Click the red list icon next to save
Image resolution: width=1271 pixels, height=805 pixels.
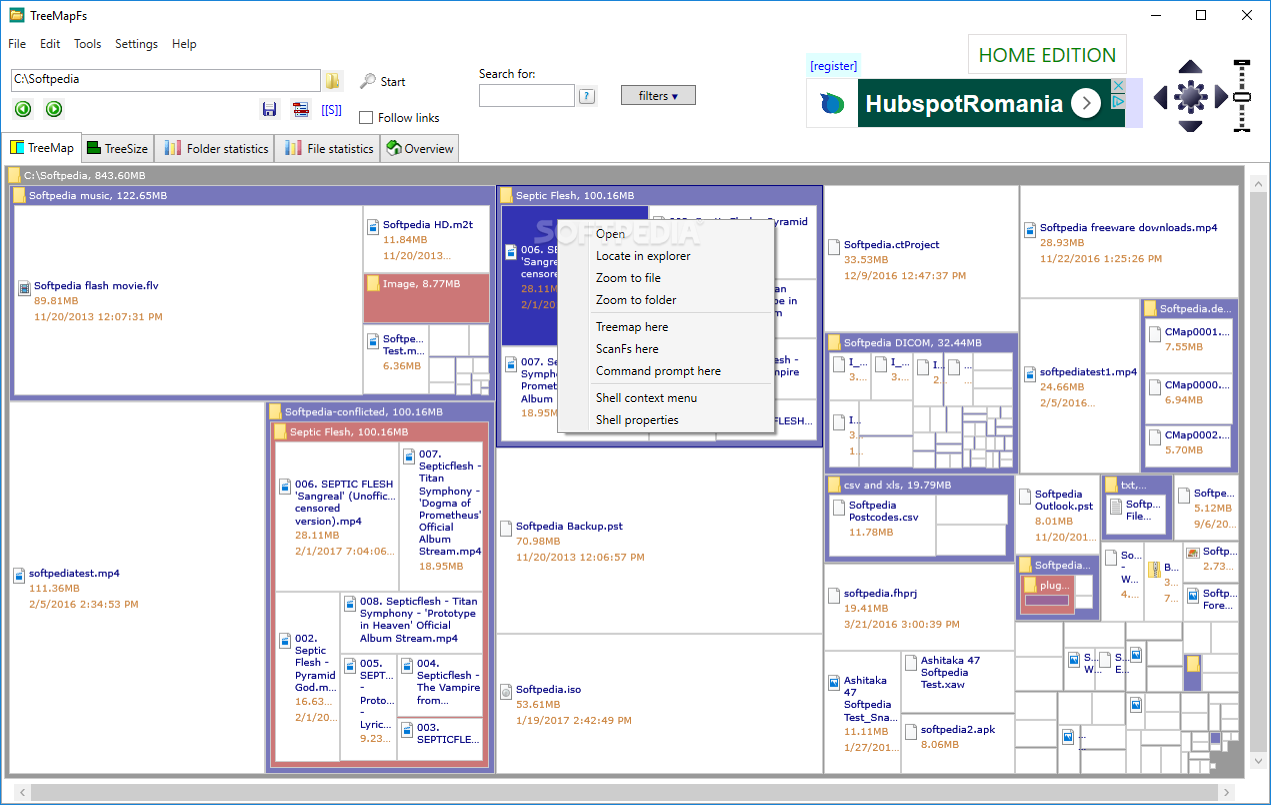300,109
